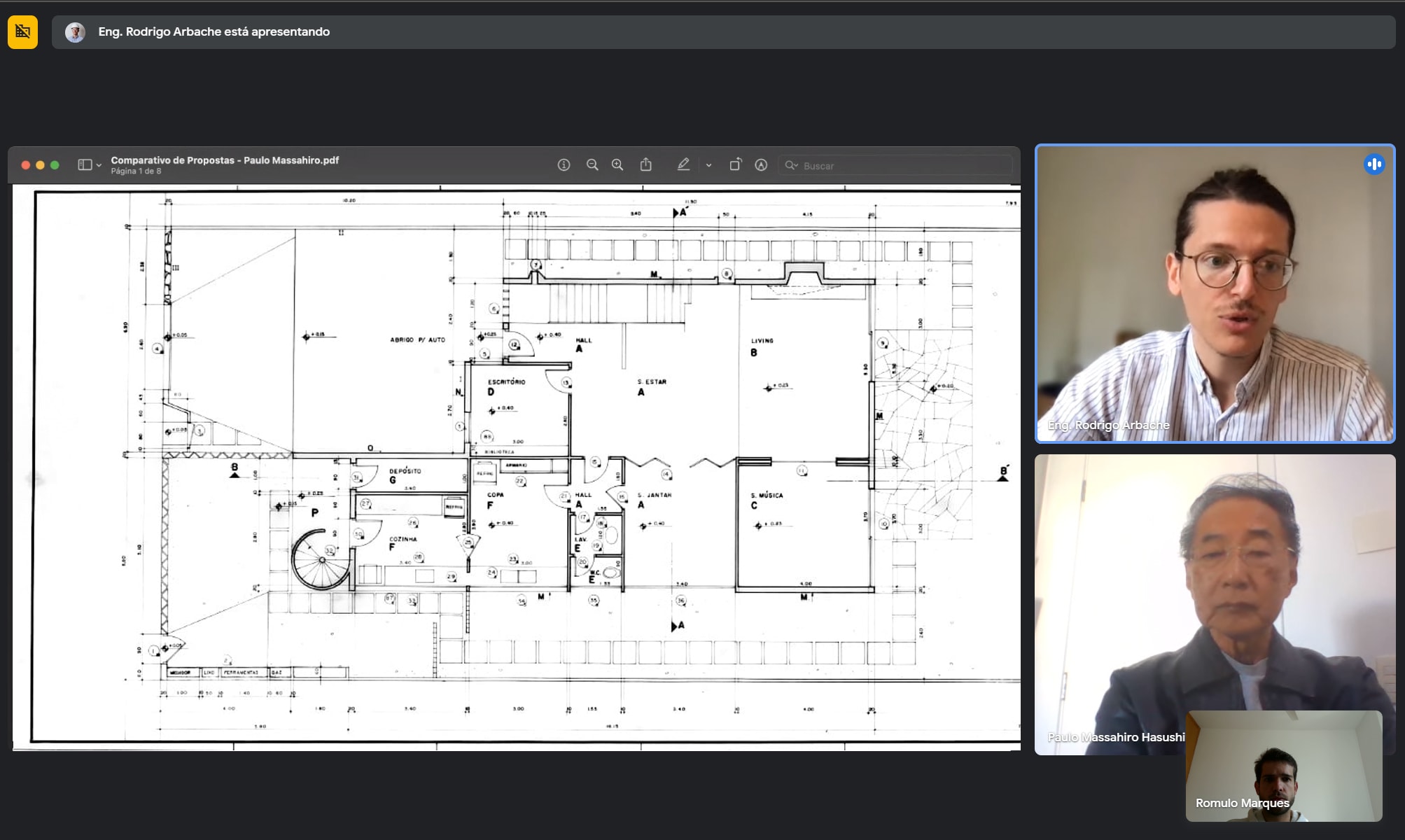1405x840 pixels.
Task: Click the yellow presentation icon top-left
Action: pyautogui.click(x=22, y=32)
